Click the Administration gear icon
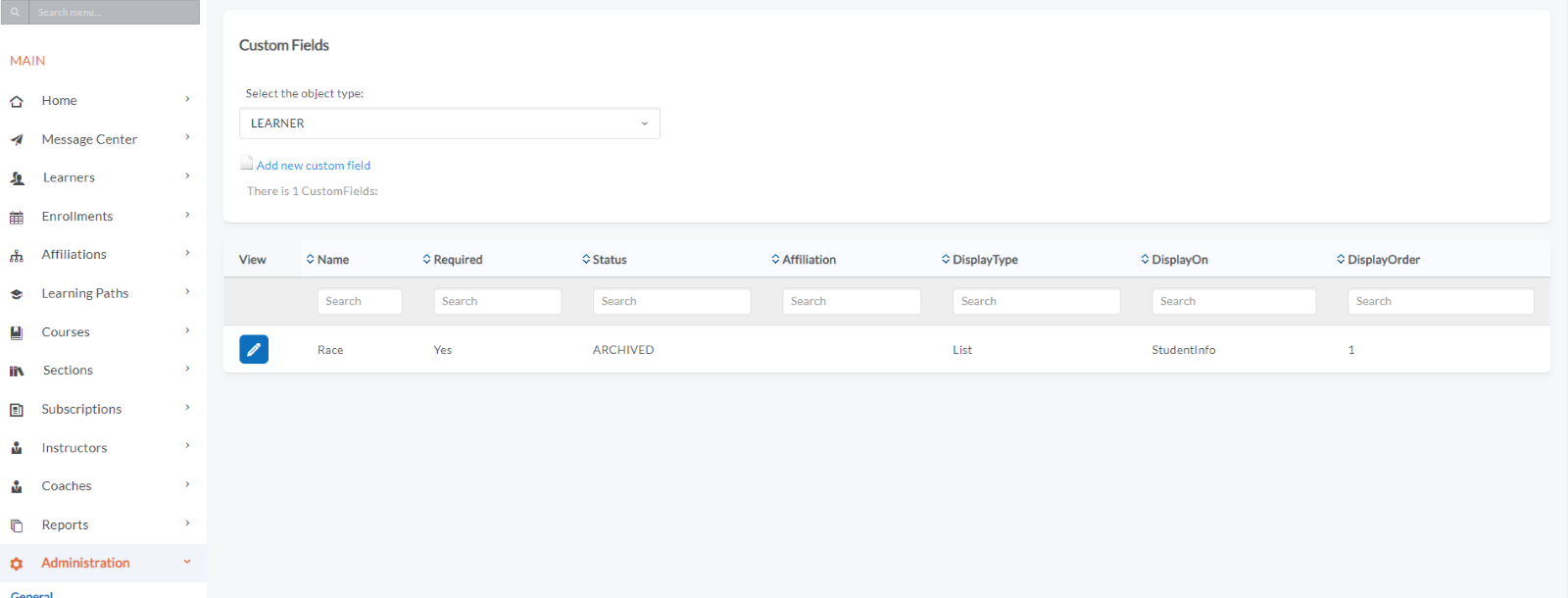Viewport: 1568px width, 598px height. coord(17,564)
